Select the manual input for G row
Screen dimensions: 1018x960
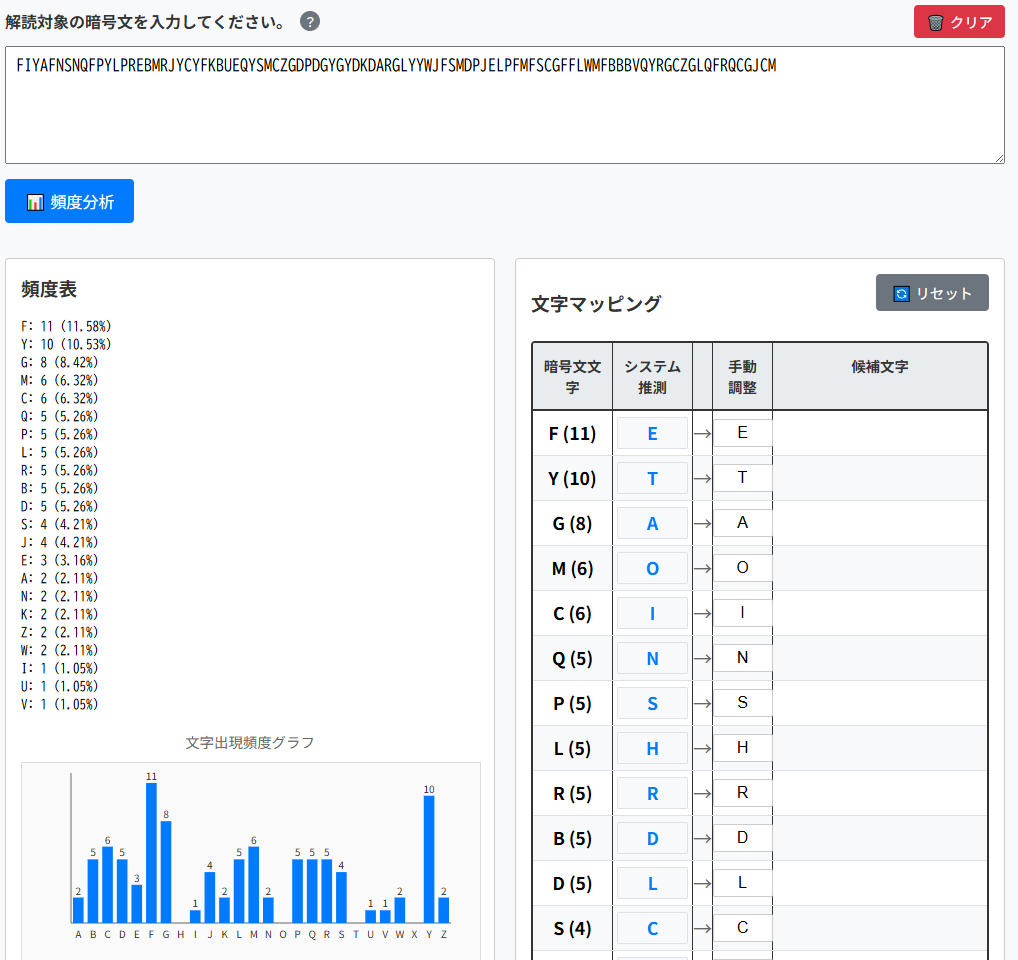(x=742, y=523)
